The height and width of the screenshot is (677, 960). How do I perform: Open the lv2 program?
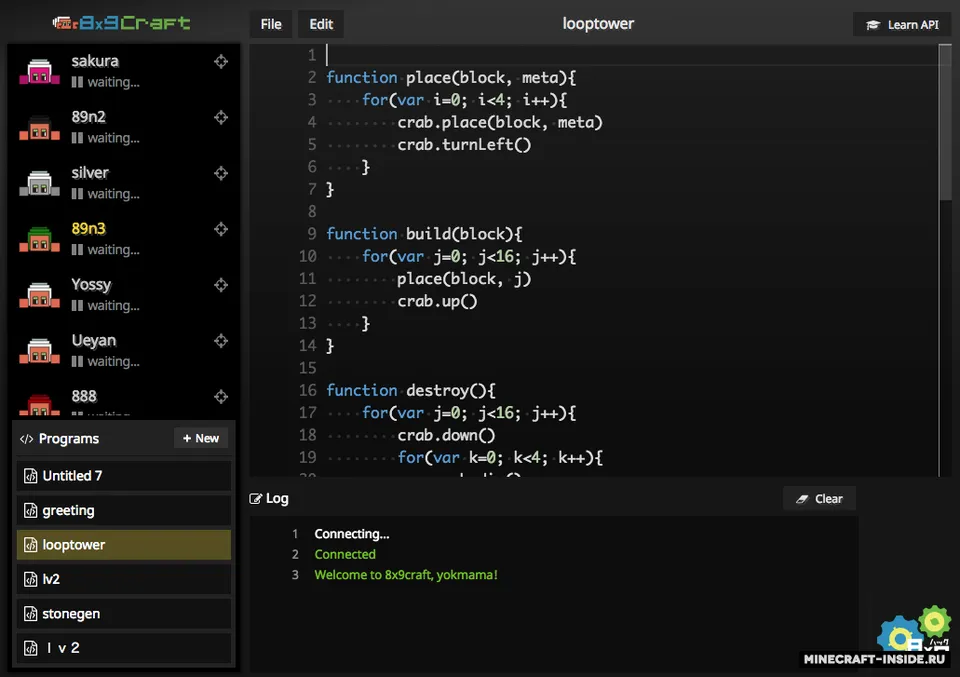[124, 579]
